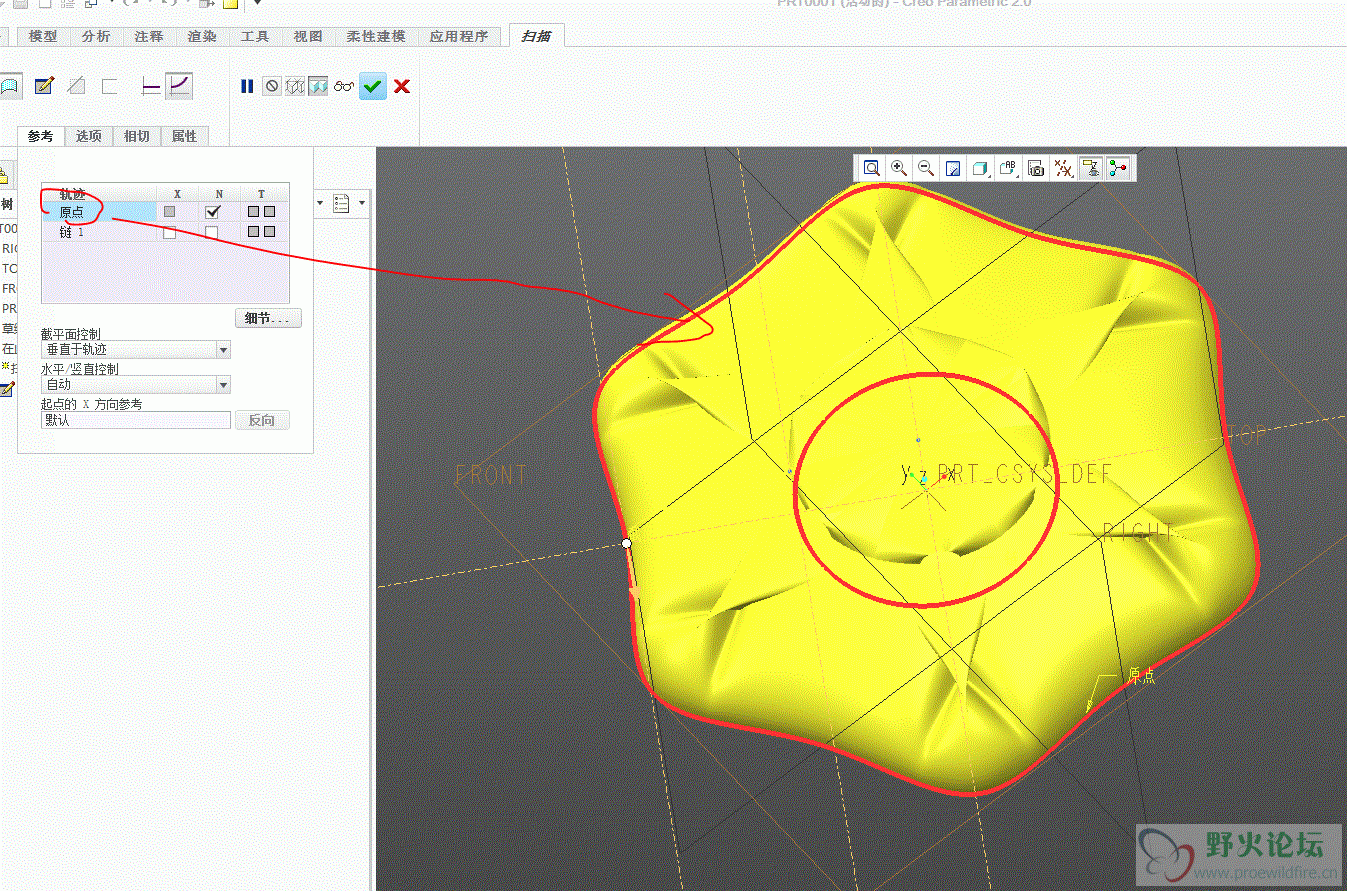The height and width of the screenshot is (891, 1347).
Task: Click the 细节... button
Action: (268, 318)
